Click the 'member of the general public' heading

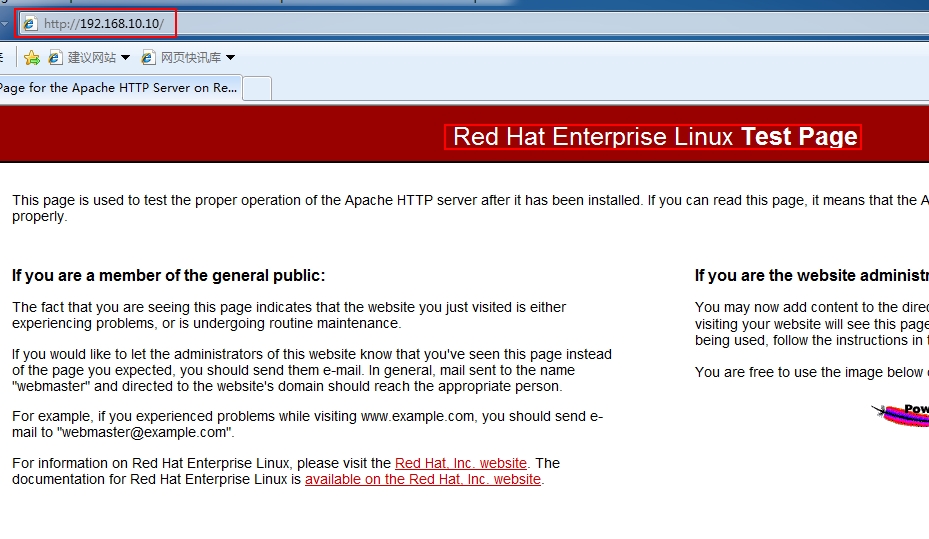click(x=168, y=276)
